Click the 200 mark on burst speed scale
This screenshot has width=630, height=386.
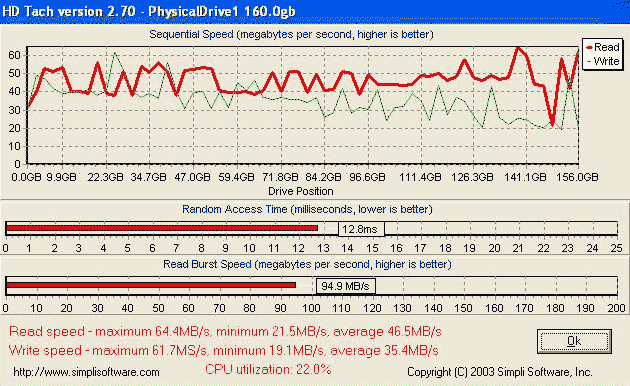click(x=616, y=308)
